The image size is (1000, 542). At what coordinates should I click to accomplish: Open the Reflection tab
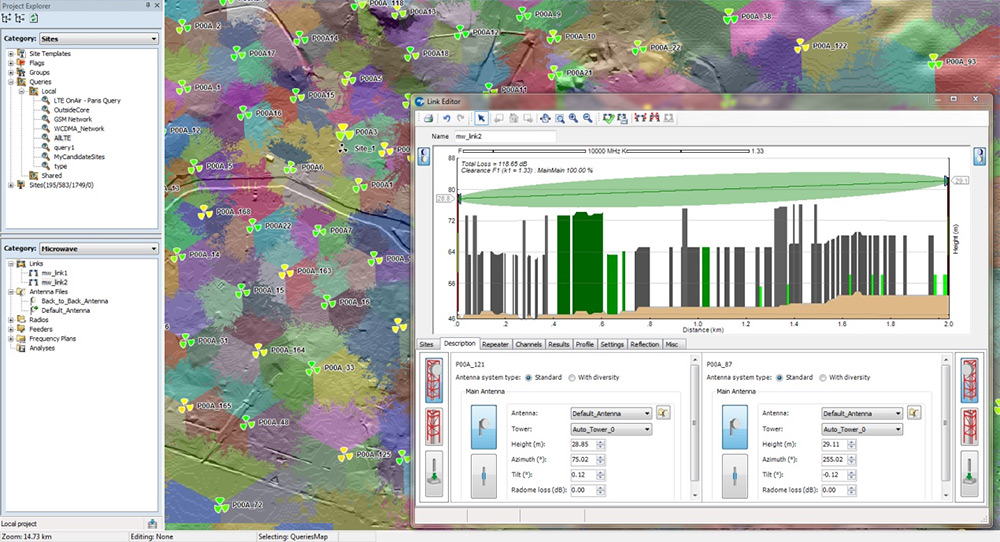point(645,344)
